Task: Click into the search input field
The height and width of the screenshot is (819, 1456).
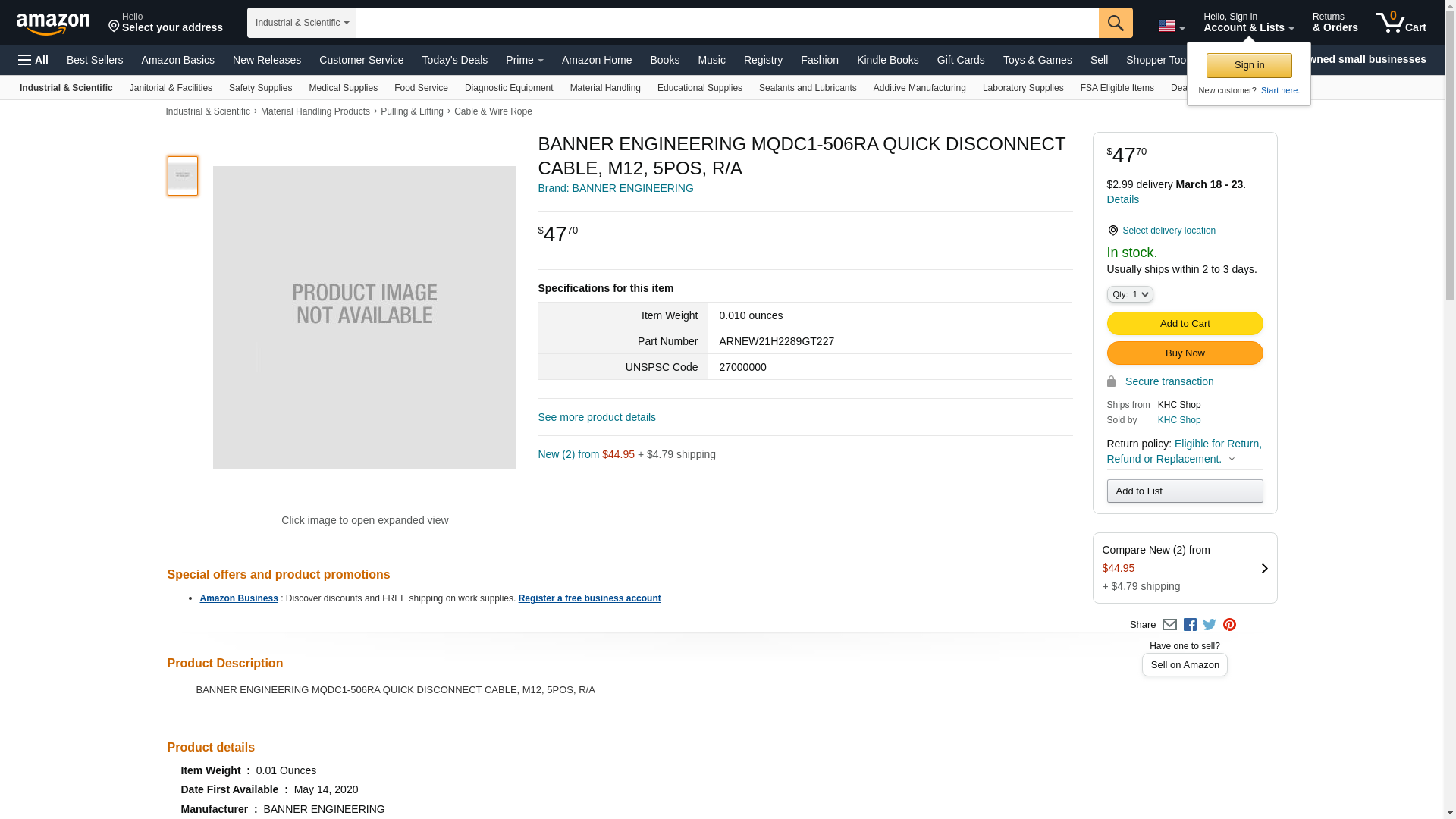Action: pos(726,23)
